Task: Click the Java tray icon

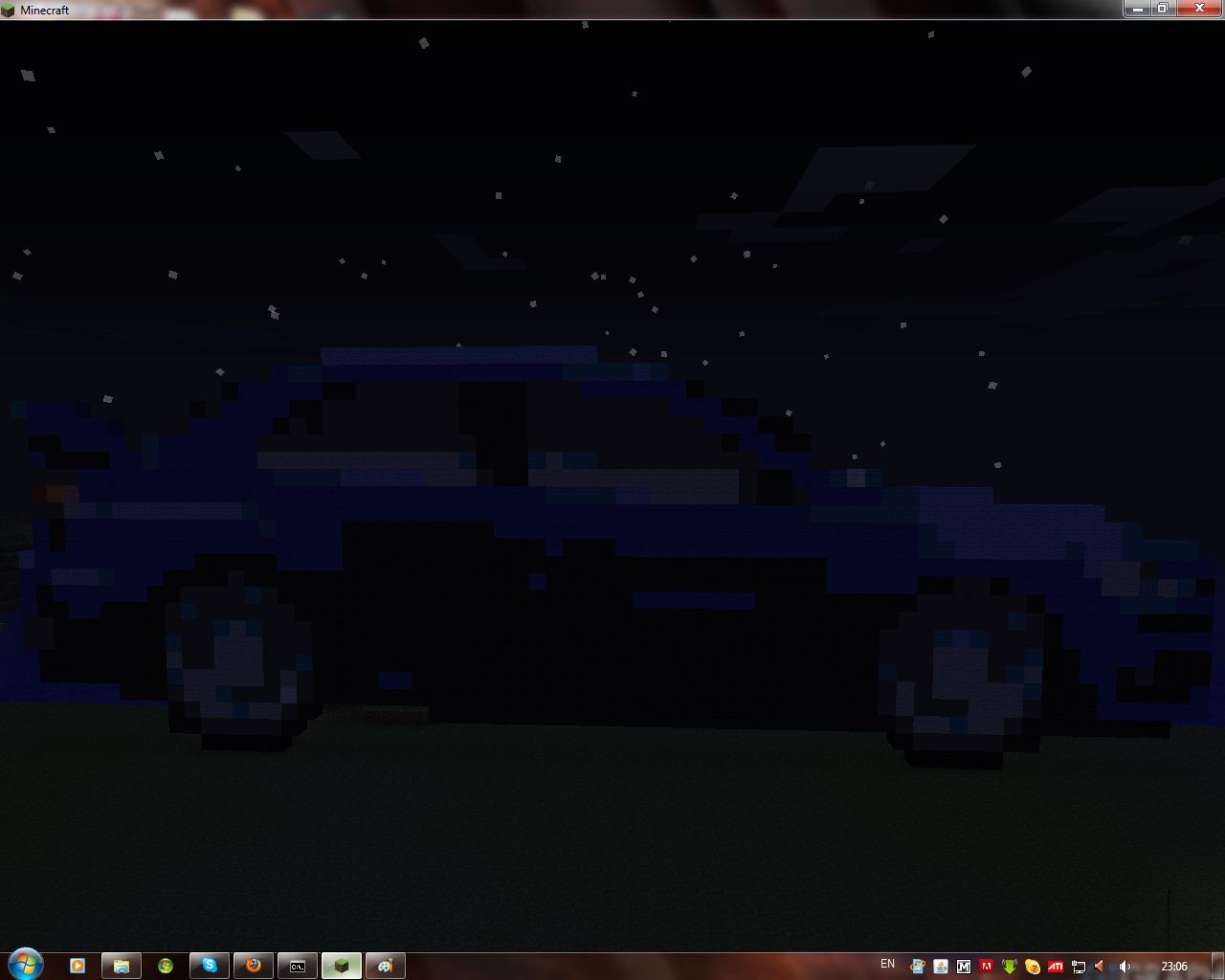Action: pos(941,967)
